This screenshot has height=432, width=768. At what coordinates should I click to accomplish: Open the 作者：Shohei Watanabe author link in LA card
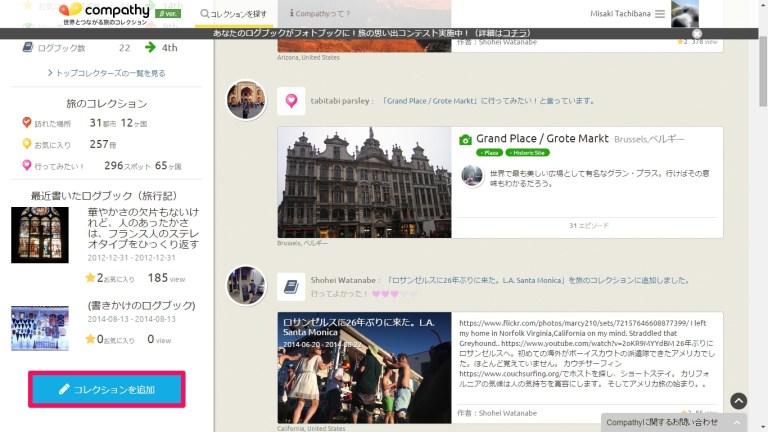[x=497, y=413]
